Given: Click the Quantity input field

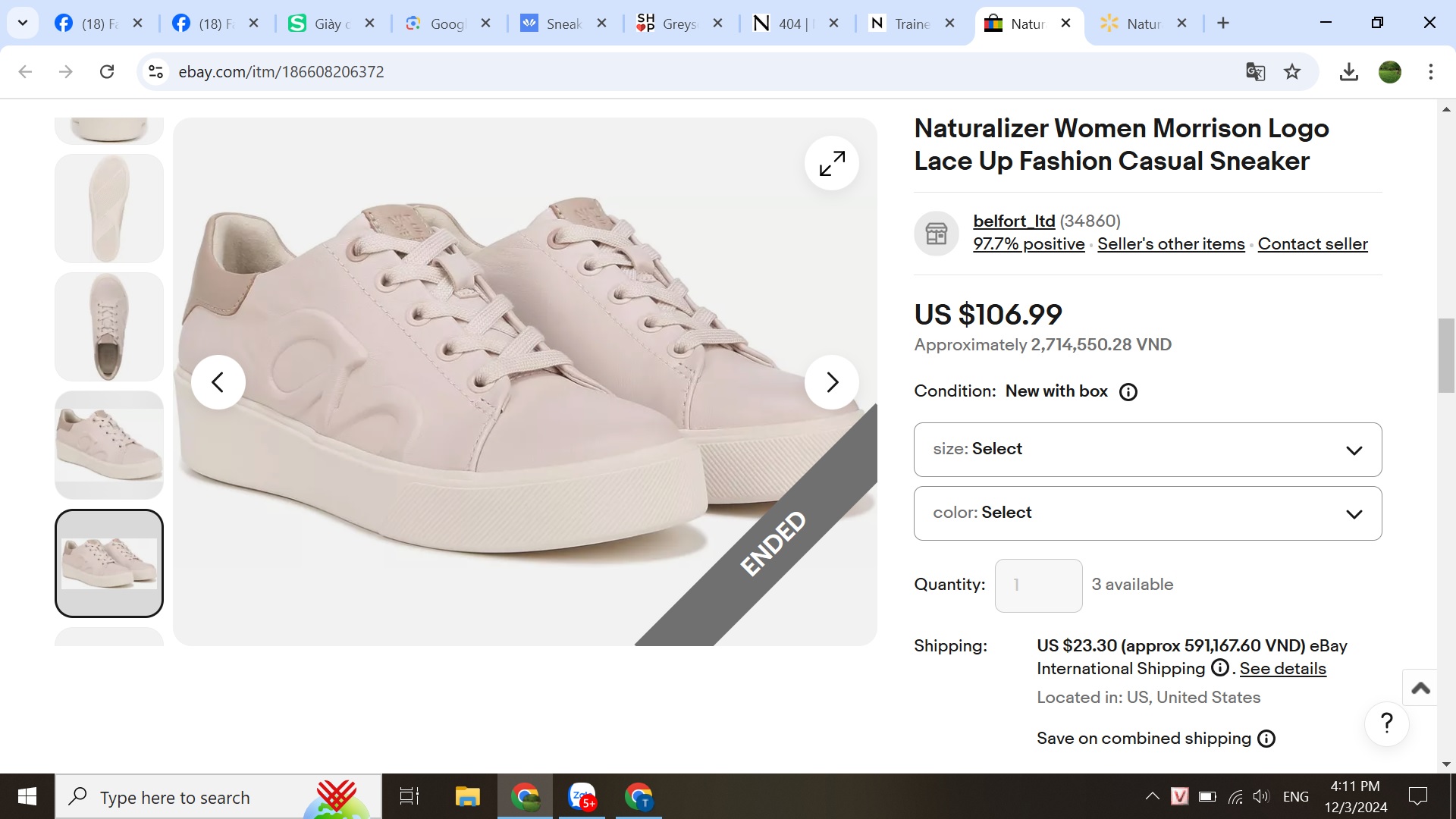Looking at the screenshot, I should click(1038, 585).
